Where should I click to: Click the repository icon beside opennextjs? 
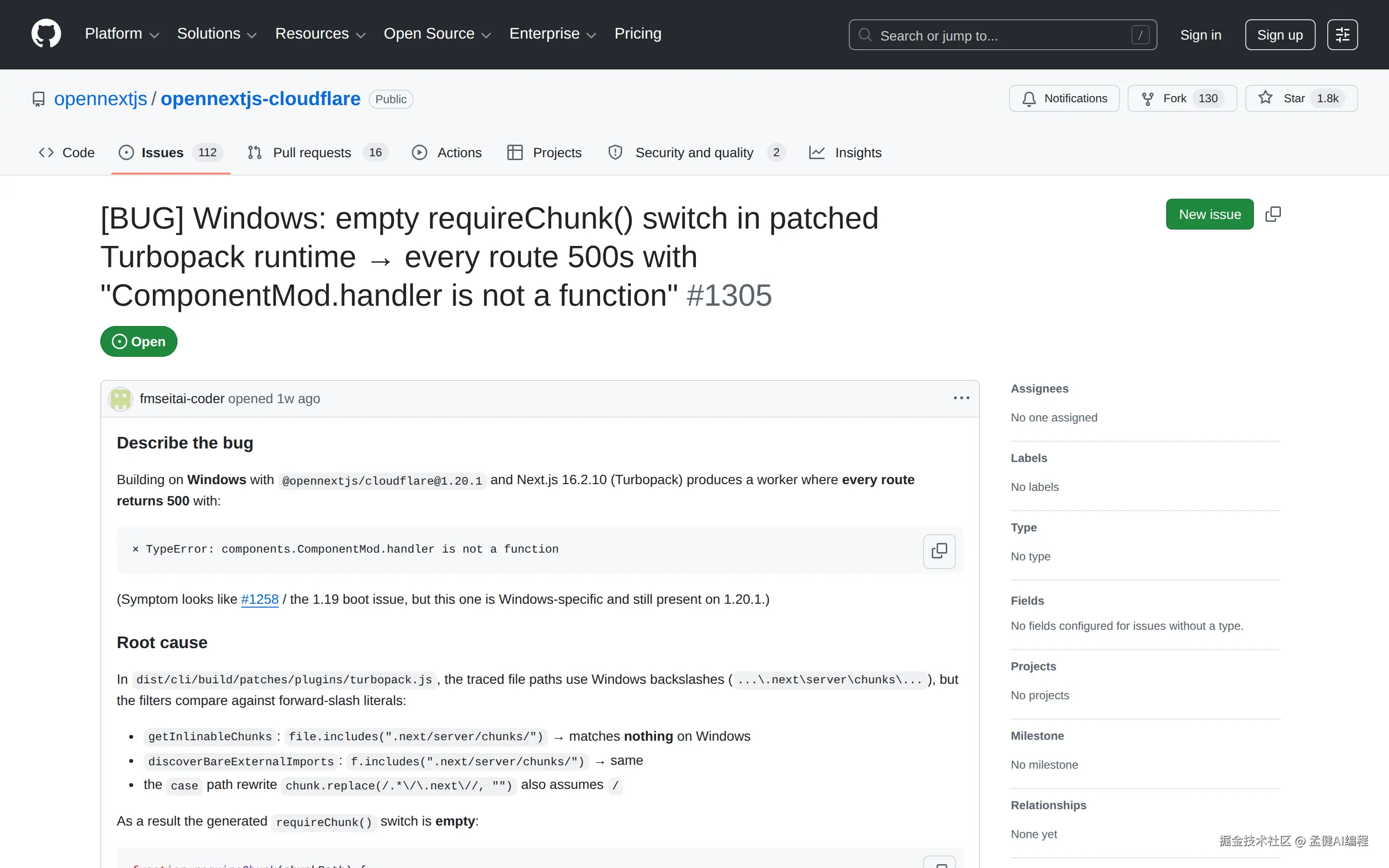pos(39,99)
